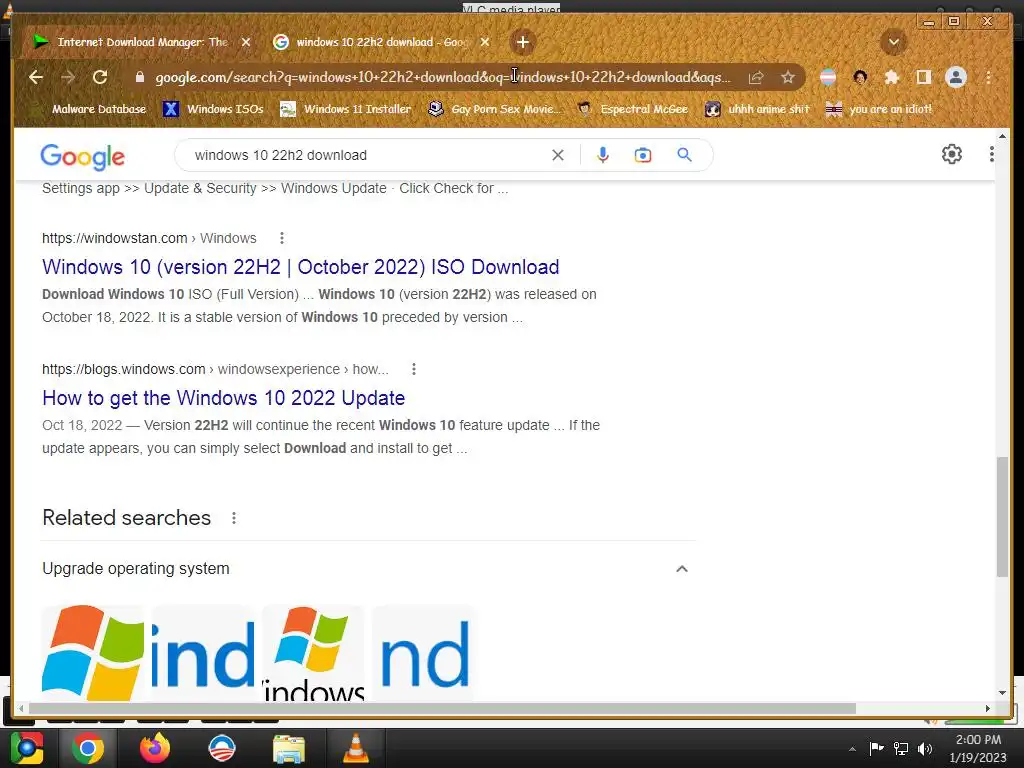1024x768 pixels.
Task: Click the scroll-up arrow of page scrollbar
Action: (1002, 136)
